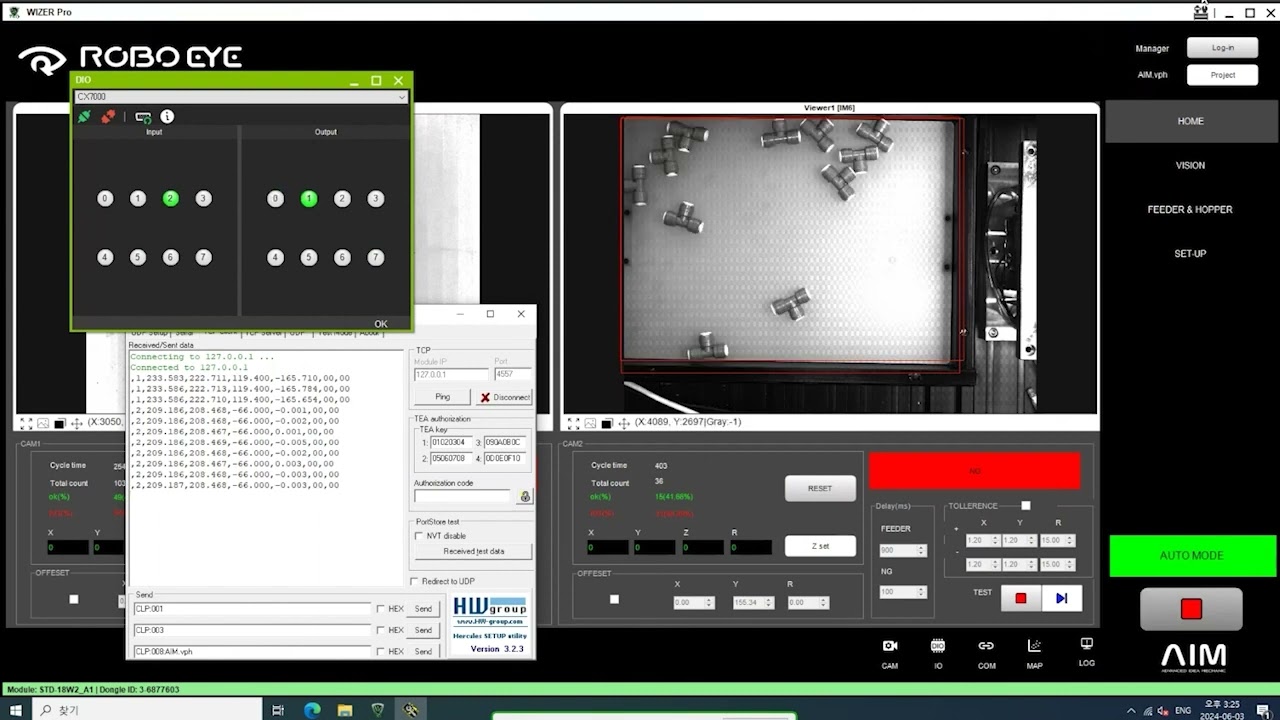
Task: Click the black overlay square icon under Viewer1
Action: point(607,423)
